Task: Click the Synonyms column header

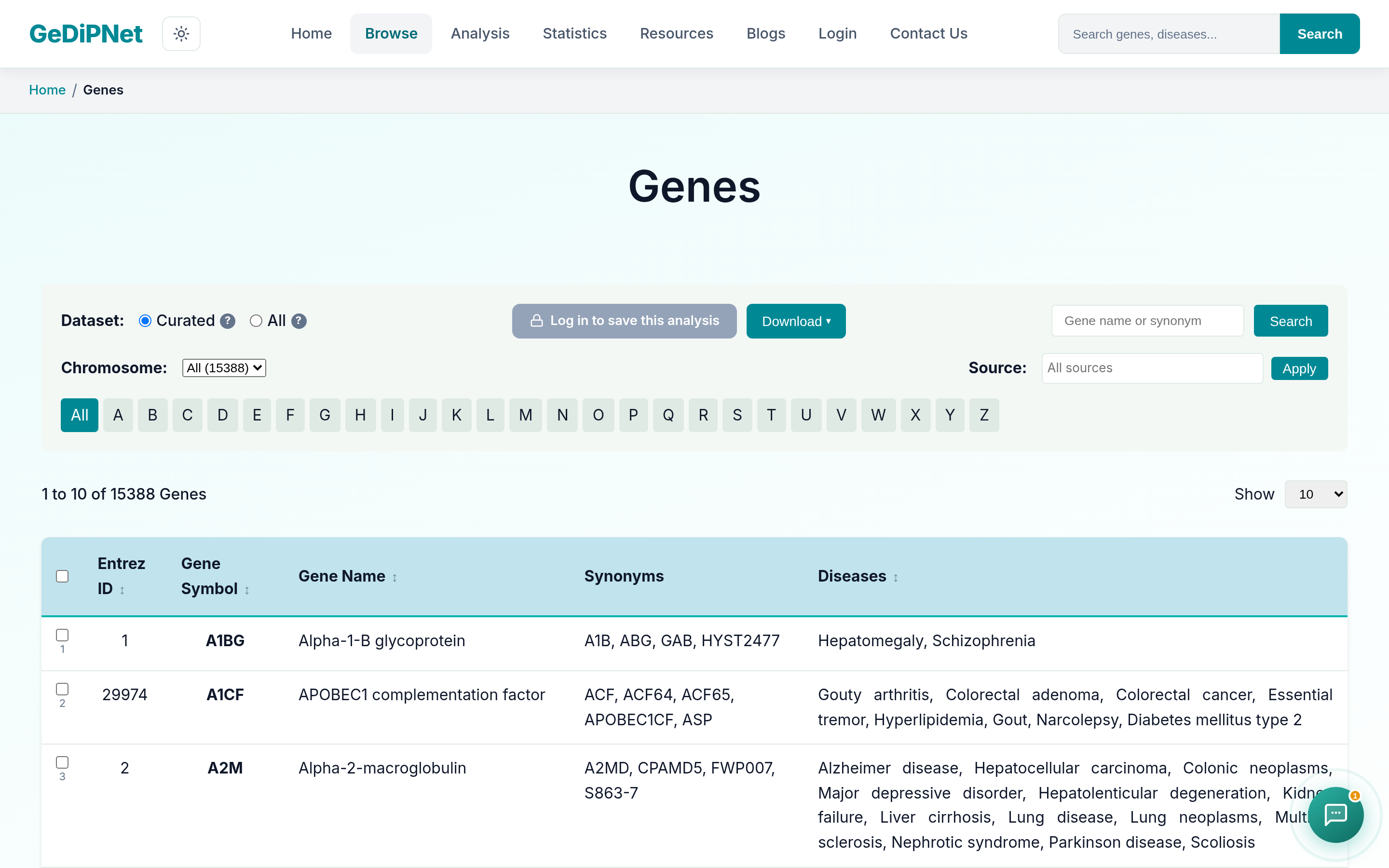Action: 624,576
